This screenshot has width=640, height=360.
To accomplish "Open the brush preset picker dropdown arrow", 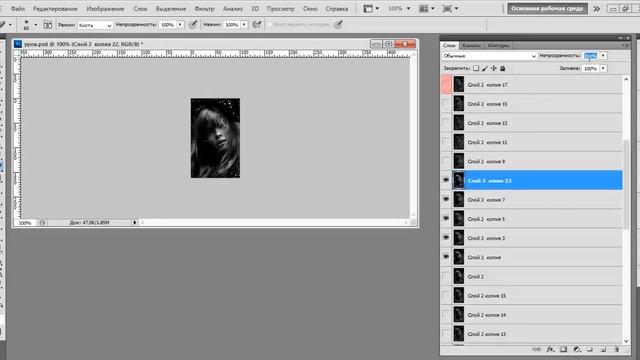I will point(36,25).
